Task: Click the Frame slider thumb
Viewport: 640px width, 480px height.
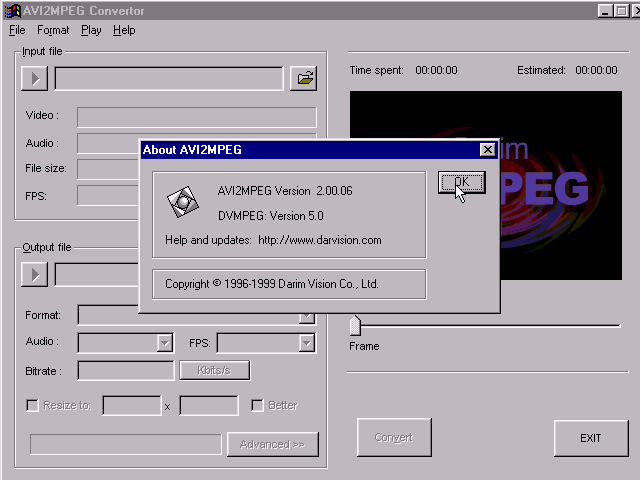Action: (355, 325)
